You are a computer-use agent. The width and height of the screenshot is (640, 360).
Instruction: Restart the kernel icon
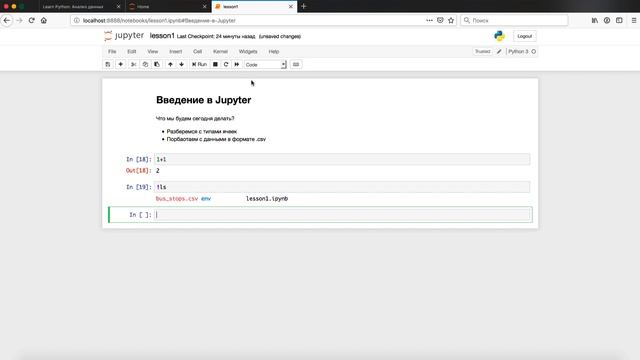pyautogui.click(x=226, y=64)
